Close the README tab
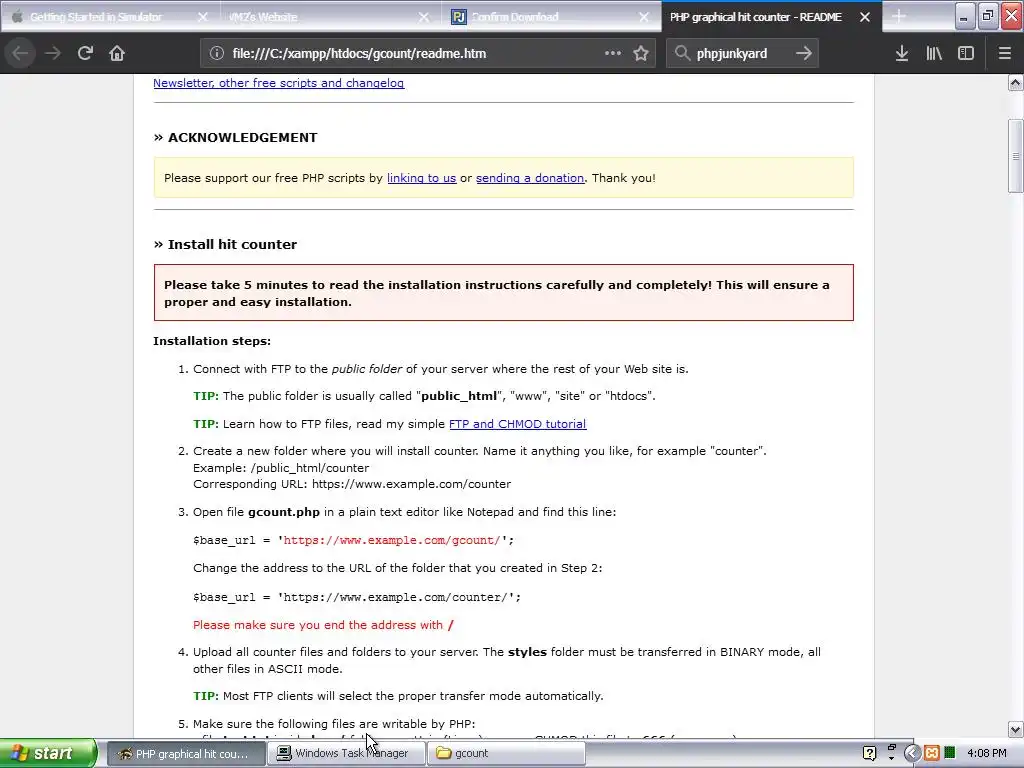The width and height of the screenshot is (1024, 768). tap(865, 17)
